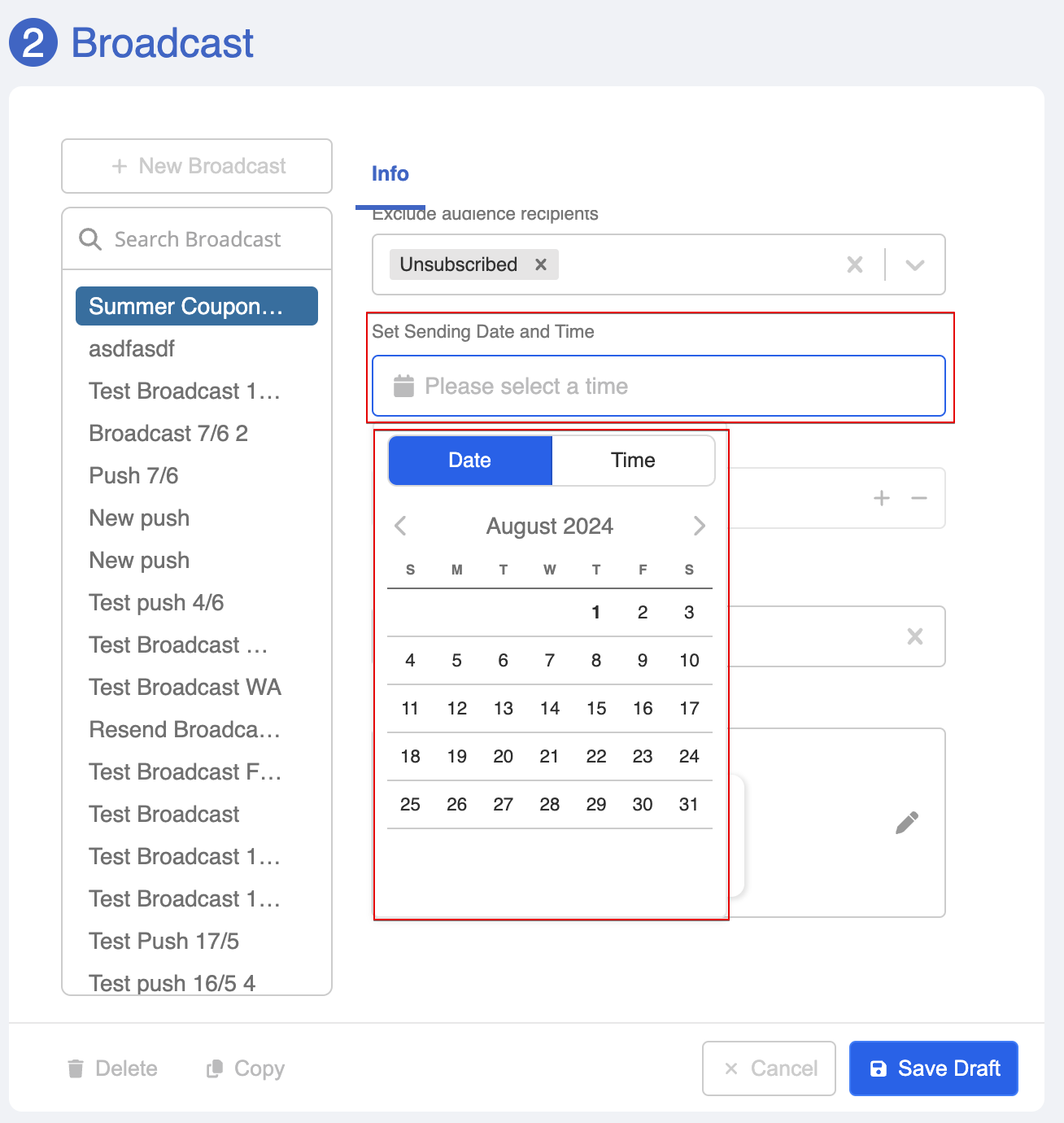
Task: Click the Search Broadcast field
Action: (x=211, y=239)
